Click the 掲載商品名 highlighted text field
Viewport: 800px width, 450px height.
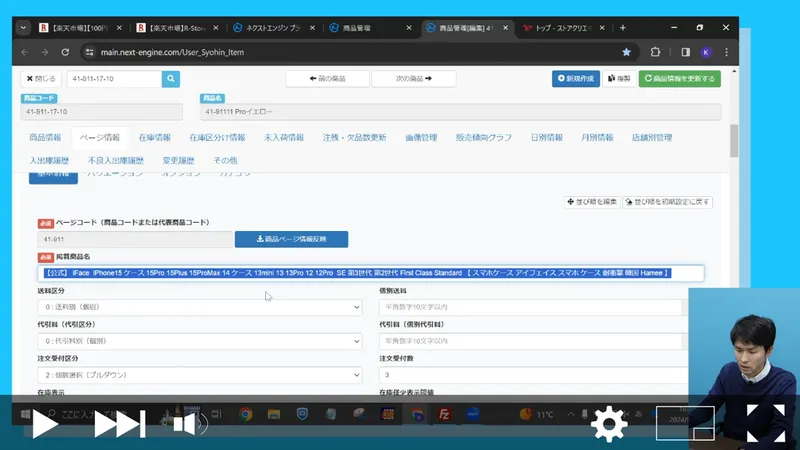pyautogui.click(x=370, y=273)
